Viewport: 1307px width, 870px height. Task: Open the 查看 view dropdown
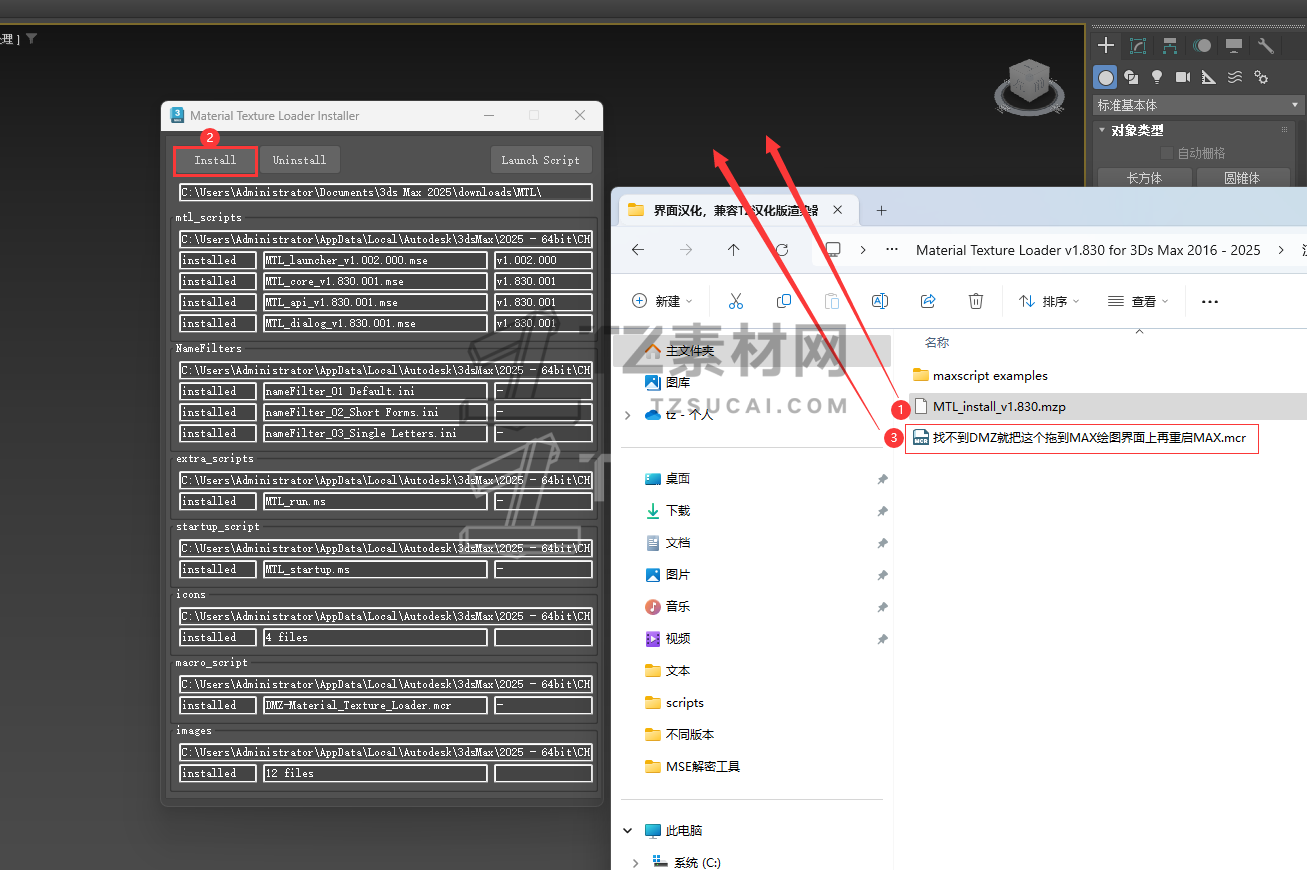pyautogui.click(x=1138, y=301)
